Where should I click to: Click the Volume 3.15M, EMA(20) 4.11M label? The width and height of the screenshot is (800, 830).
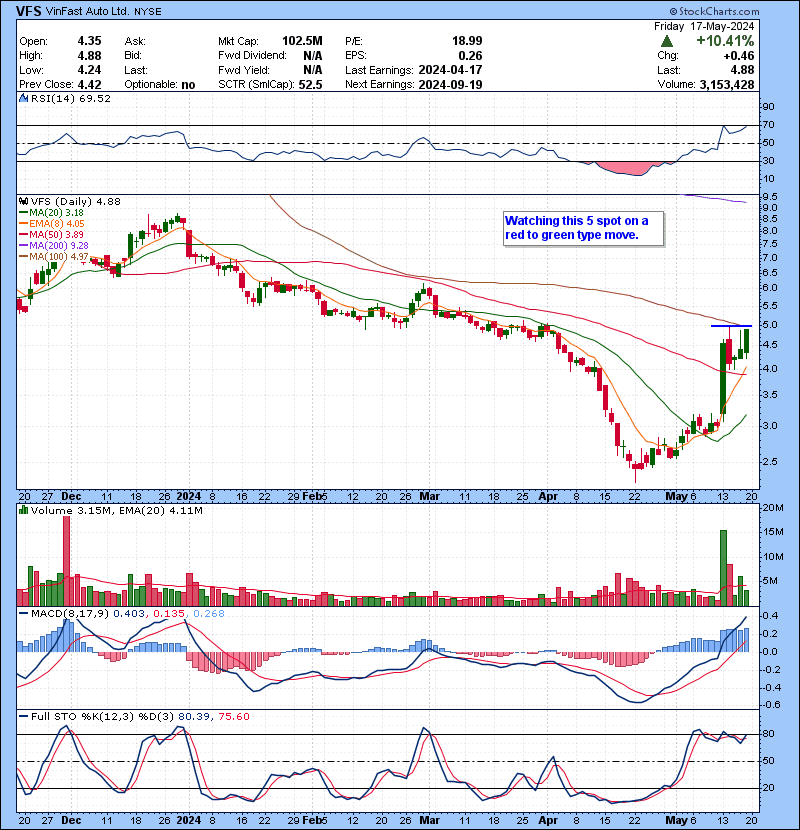[x=116, y=510]
